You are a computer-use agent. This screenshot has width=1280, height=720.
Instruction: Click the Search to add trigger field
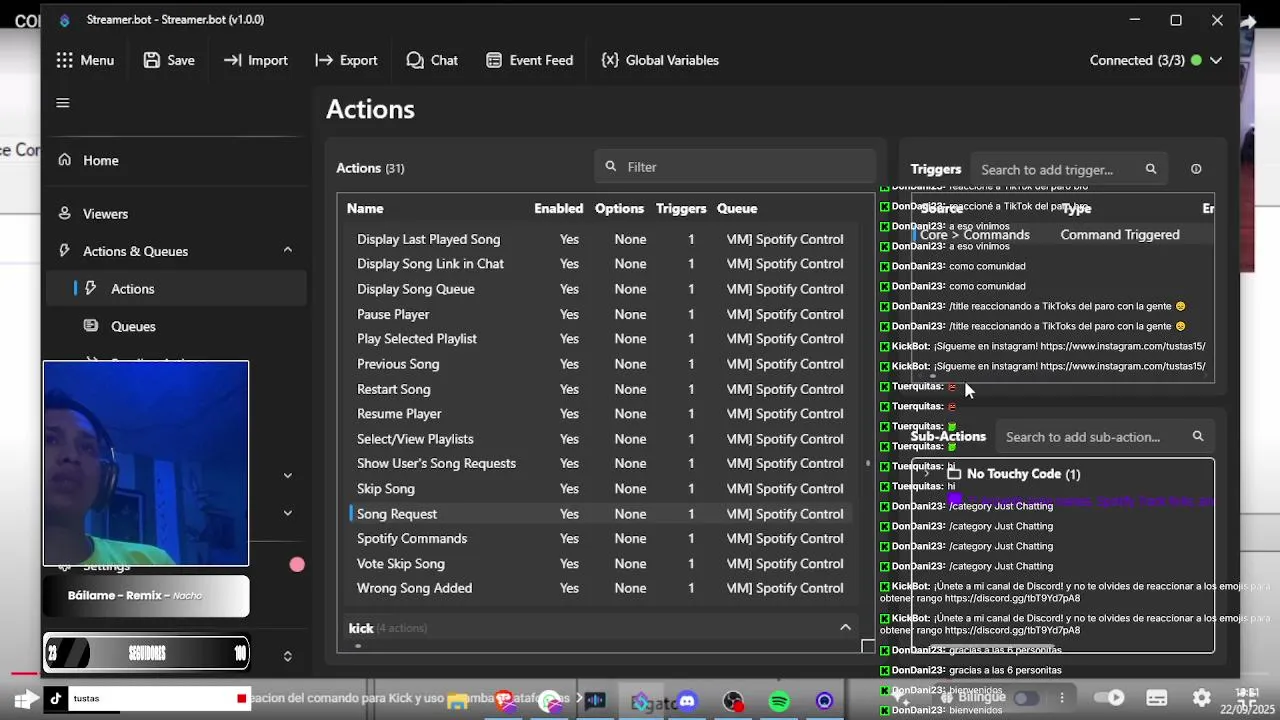1069,169
